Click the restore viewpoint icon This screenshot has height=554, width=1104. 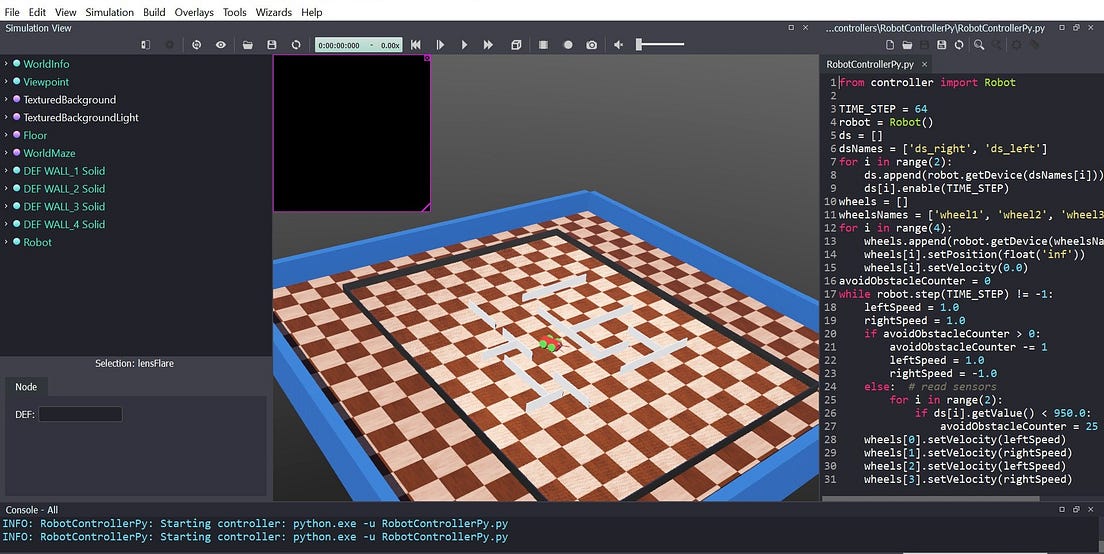196,44
